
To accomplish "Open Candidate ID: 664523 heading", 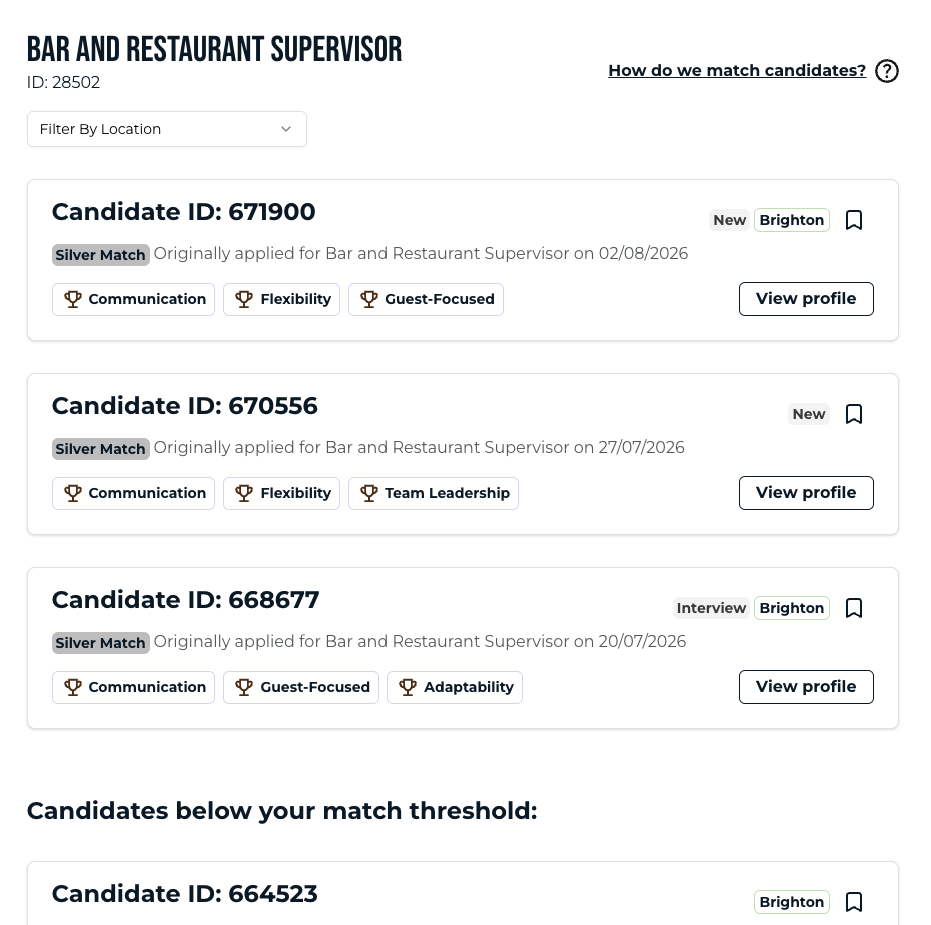I will click(x=185, y=894).
